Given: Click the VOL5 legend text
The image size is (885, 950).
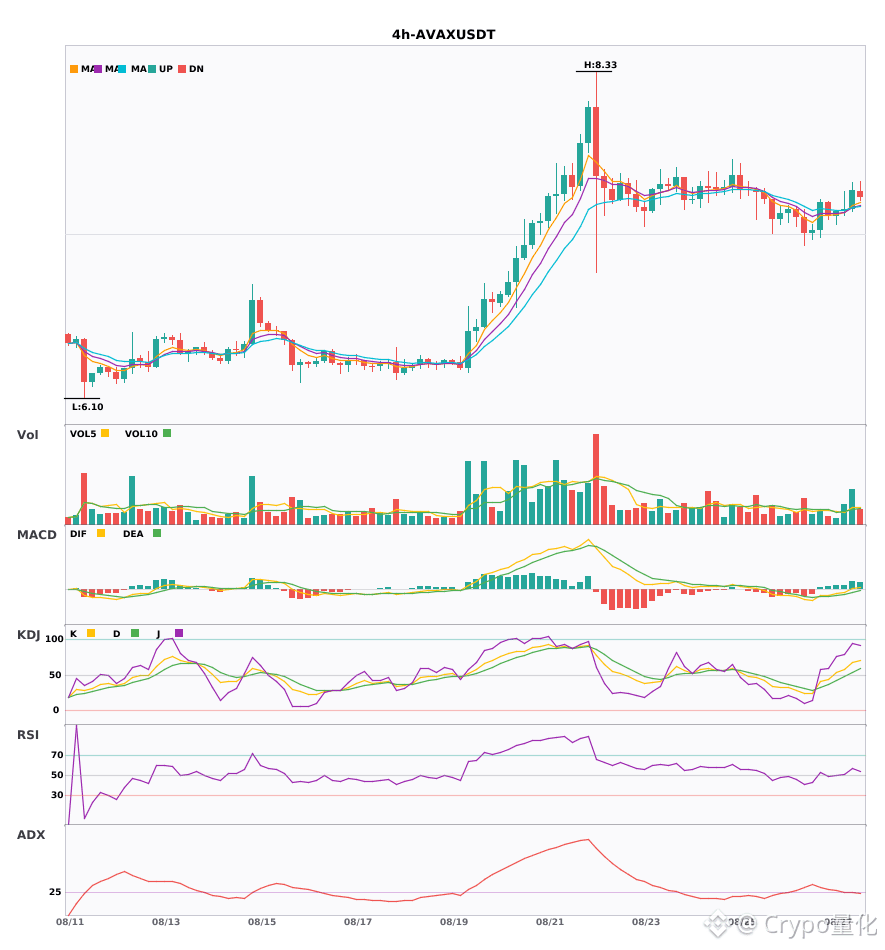Looking at the screenshot, I should point(83,434).
